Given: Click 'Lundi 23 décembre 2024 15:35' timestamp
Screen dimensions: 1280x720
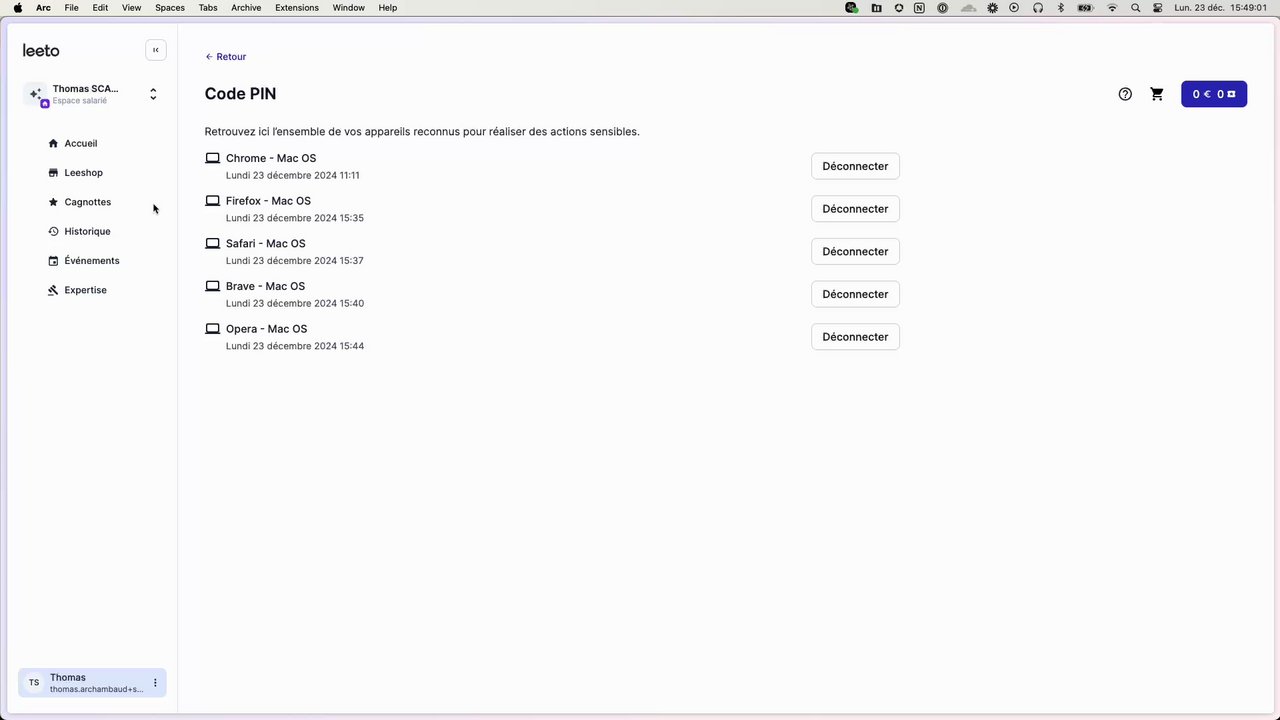Looking at the screenshot, I should point(295,218).
